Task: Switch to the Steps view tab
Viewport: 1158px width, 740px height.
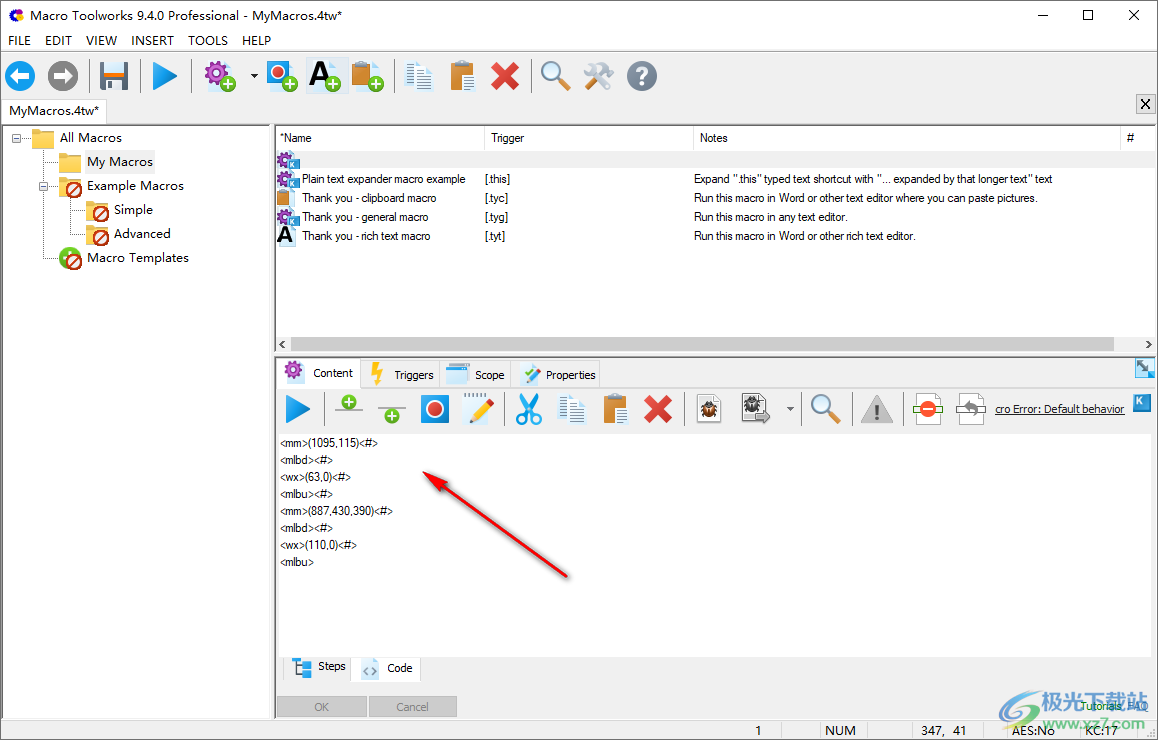Action: pos(318,667)
